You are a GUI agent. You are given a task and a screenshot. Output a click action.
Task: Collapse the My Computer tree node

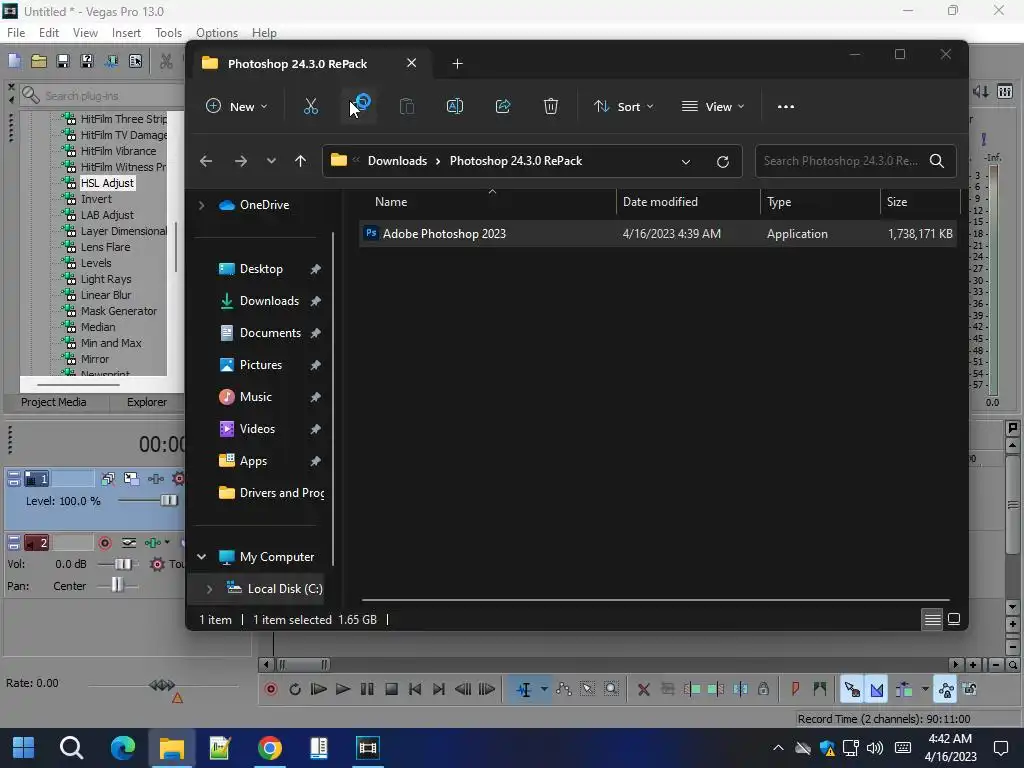click(x=202, y=557)
